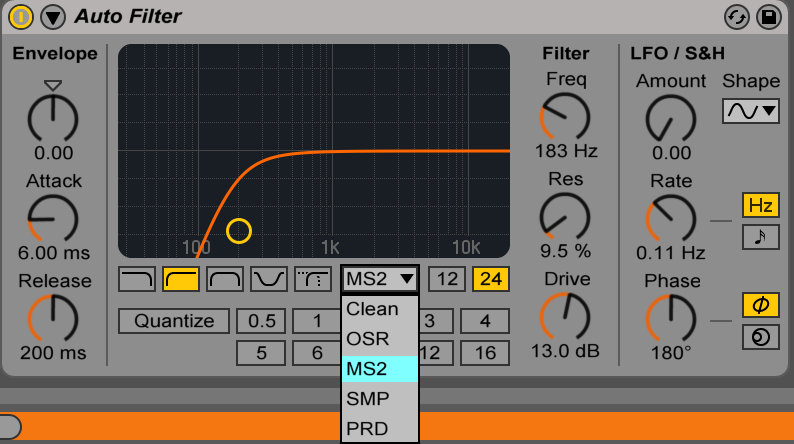This screenshot has width=794, height=444.
Task: Click the Auto Filter title bar text
Action: click(x=128, y=17)
